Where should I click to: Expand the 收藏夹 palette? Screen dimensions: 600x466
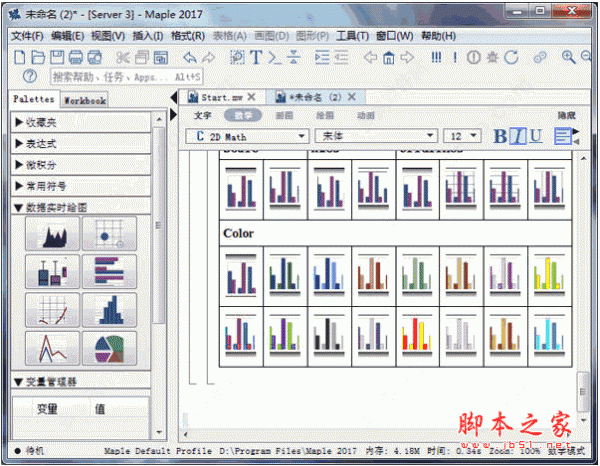(x=81, y=122)
